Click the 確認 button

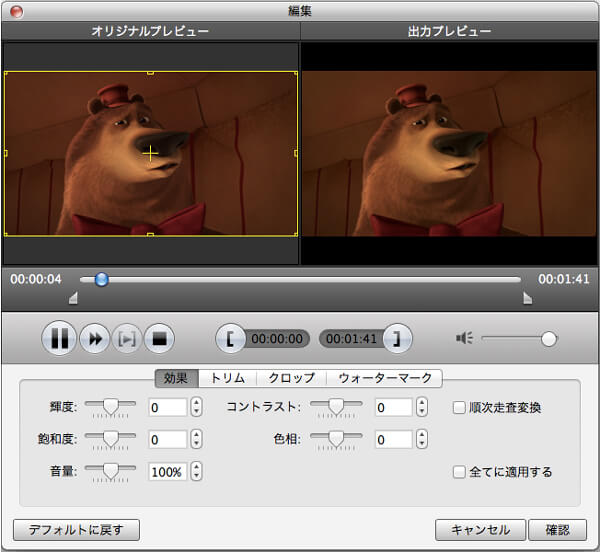click(558, 530)
